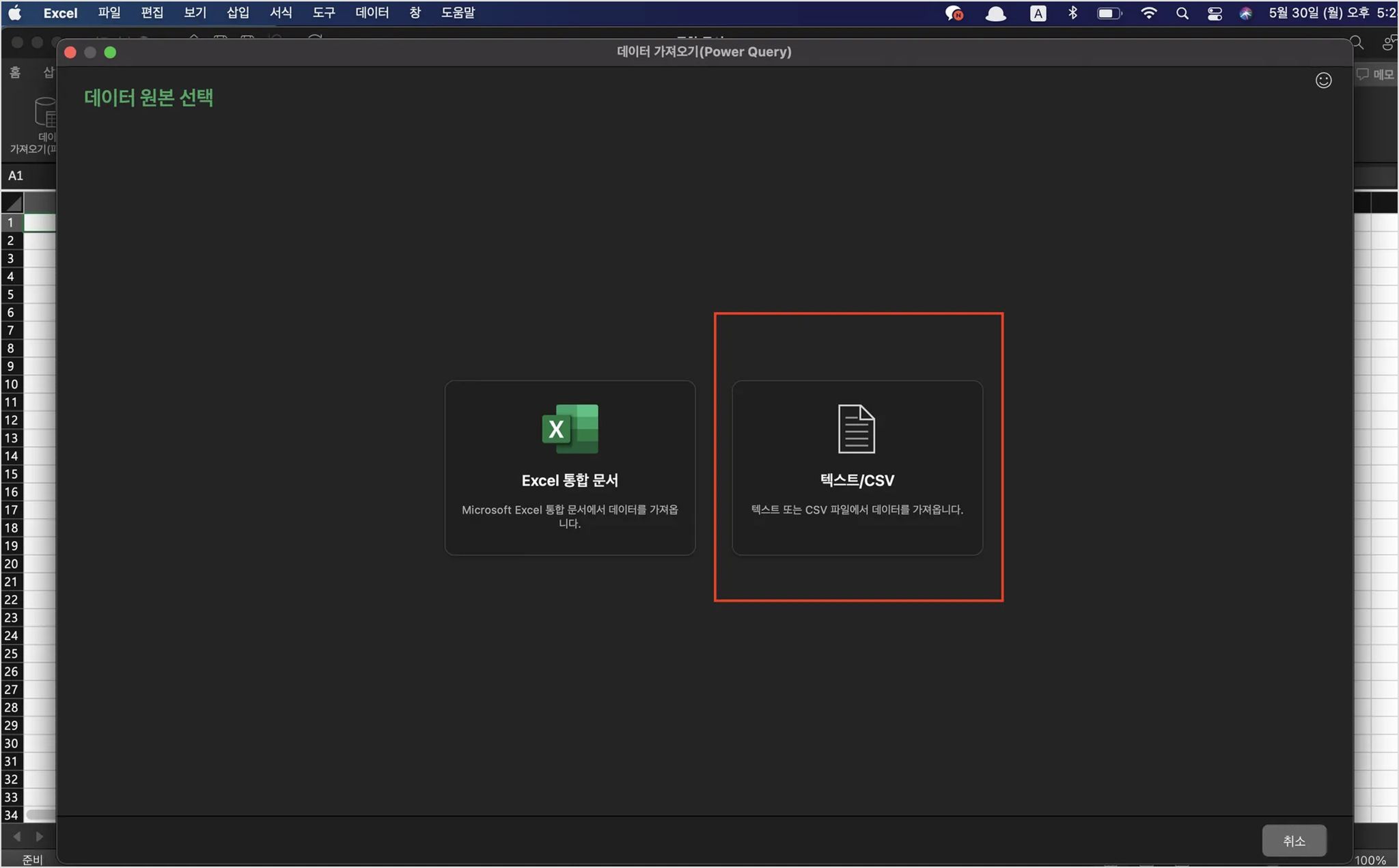Click the Wi-Fi status icon

1149,13
